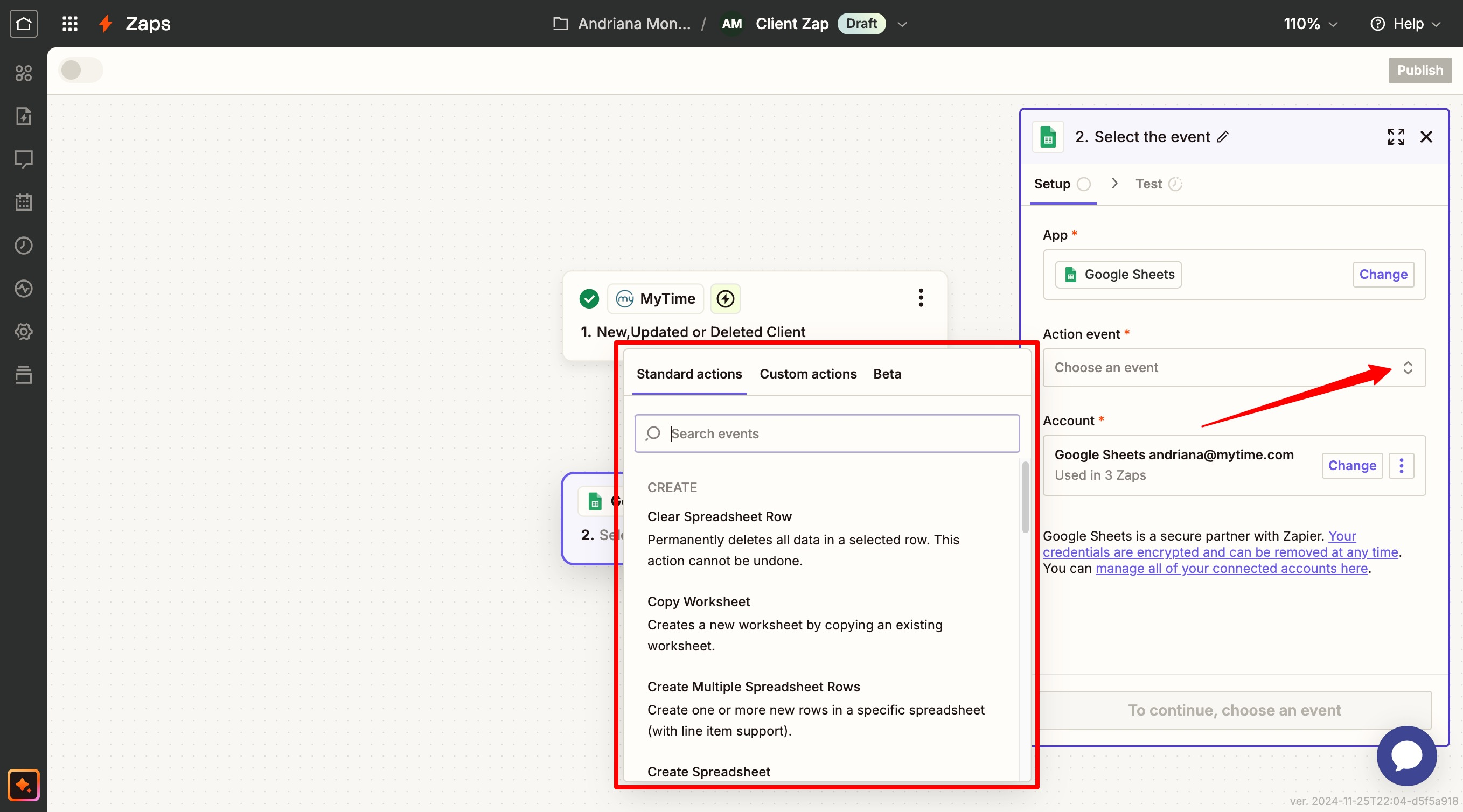Expand the Client Zap Draft chevron
The image size is (1463, 812).
(x=902, y=24)
